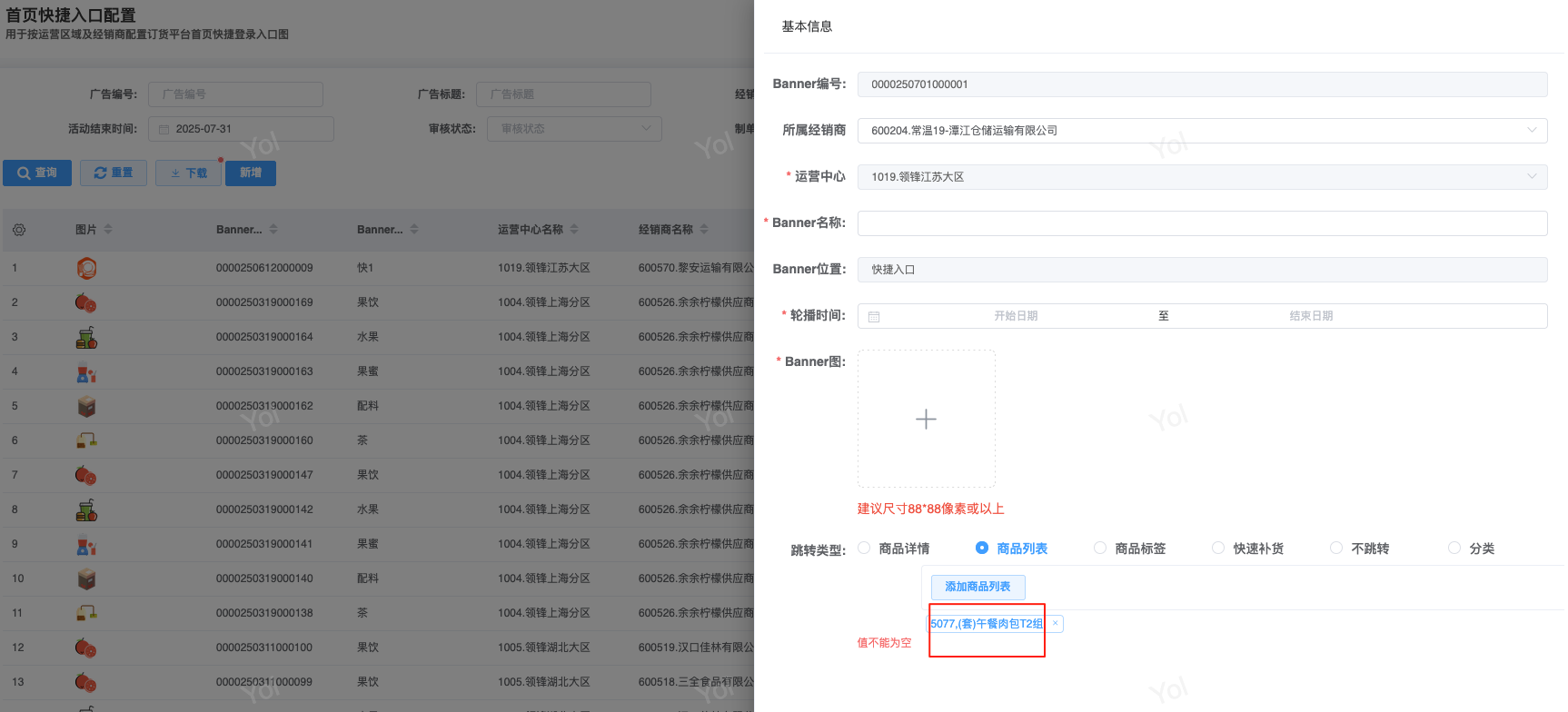Expand the 审核状态 filter dropdown
The width and height of the screenshot is (1568, 712).
(x=646, y=129)
